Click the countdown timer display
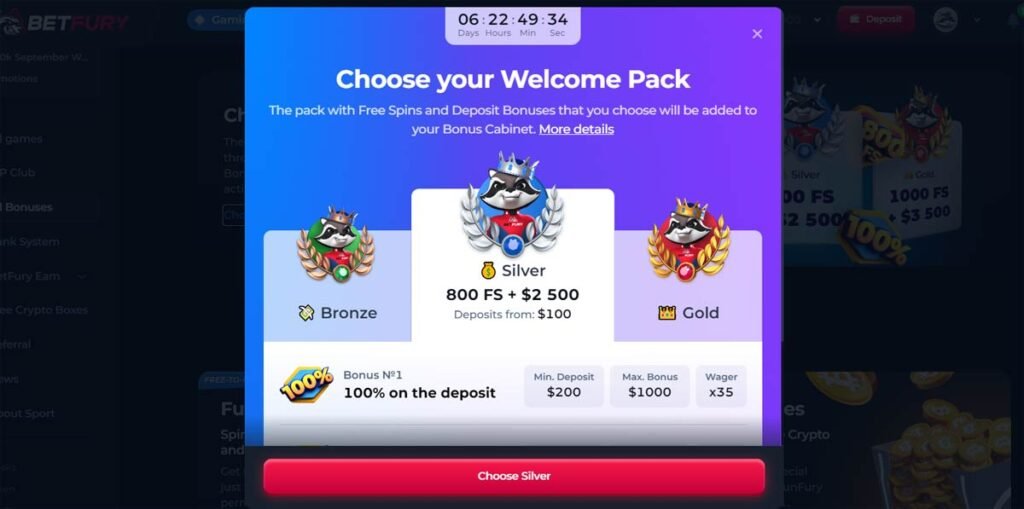The height and width of the screenshot is (509, 1024). [513, 25]
